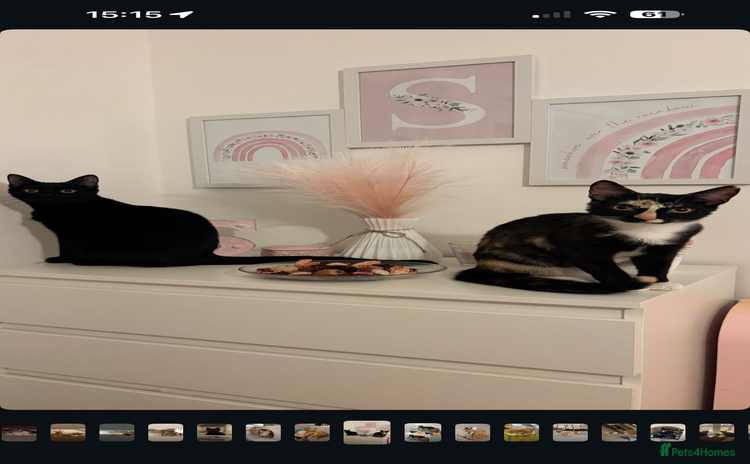Tap the cellular signal bars

coord(551,14)
